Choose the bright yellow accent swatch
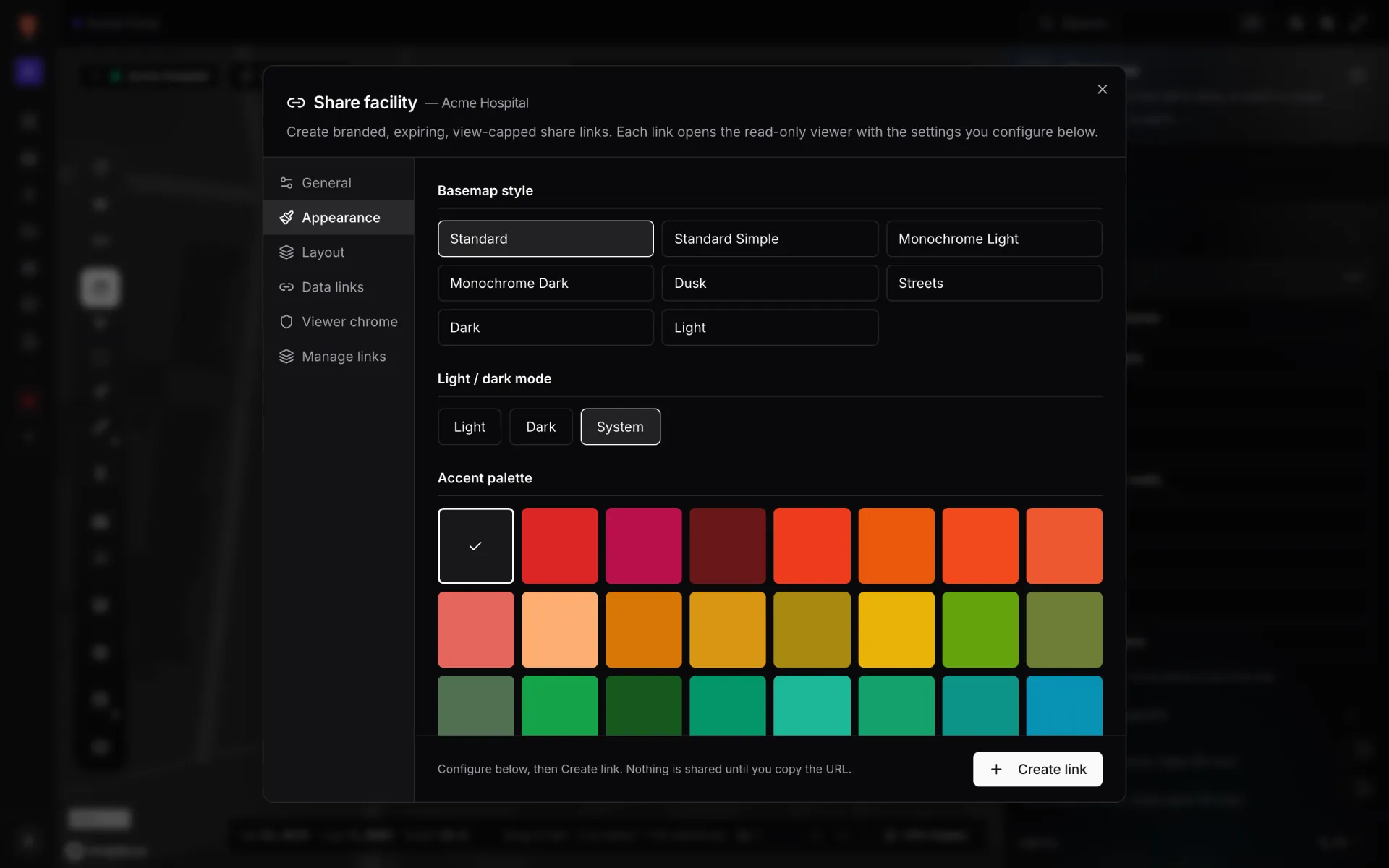Screen dimensions: 1389x868 tap(896, 630)
